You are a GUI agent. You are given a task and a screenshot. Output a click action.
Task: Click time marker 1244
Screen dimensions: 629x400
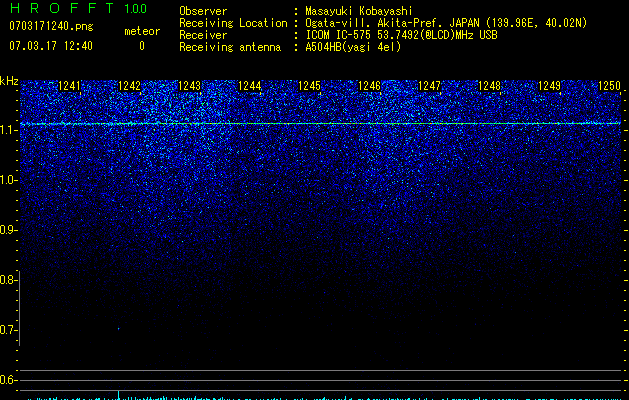click(x=250, y=86)
